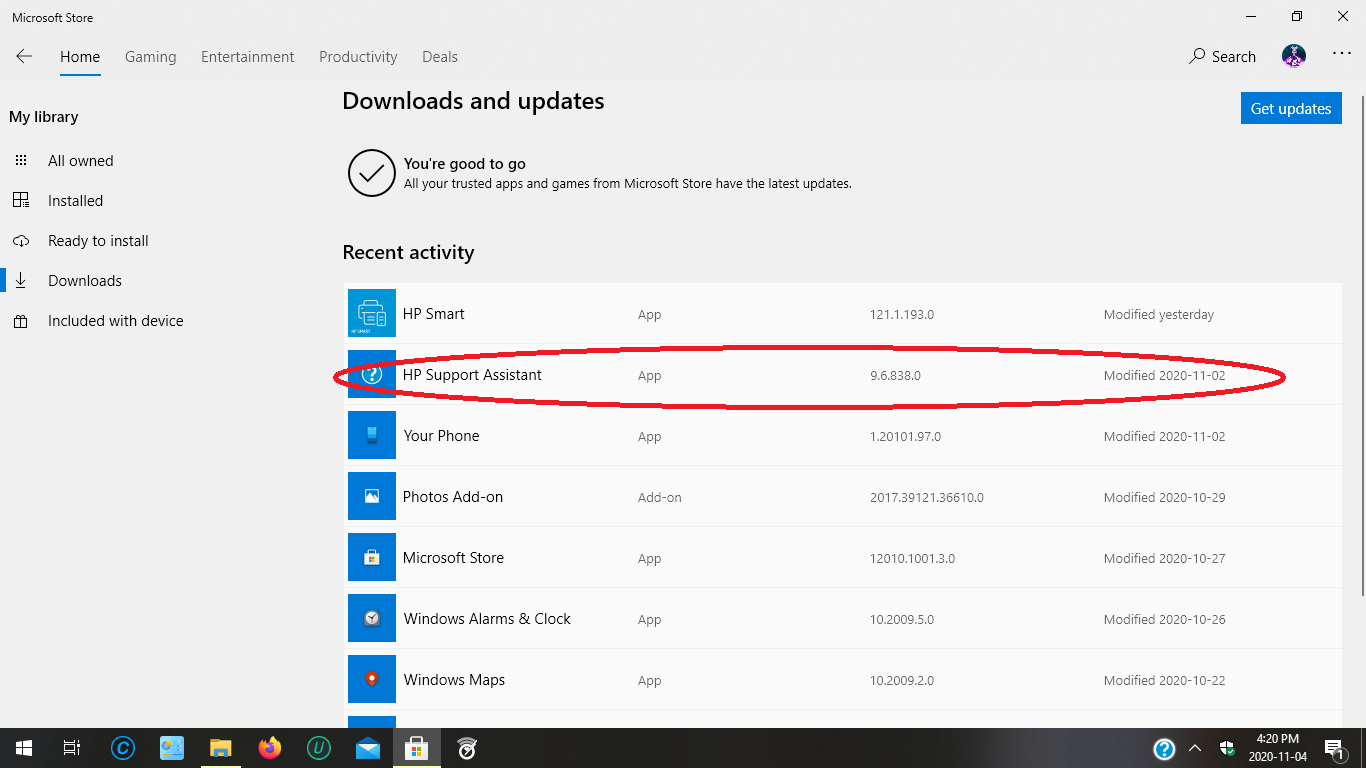Screen dimensions: 1366x768
Task: Click version 2017.39121.36610.0
Action: (x=927, y=498)
